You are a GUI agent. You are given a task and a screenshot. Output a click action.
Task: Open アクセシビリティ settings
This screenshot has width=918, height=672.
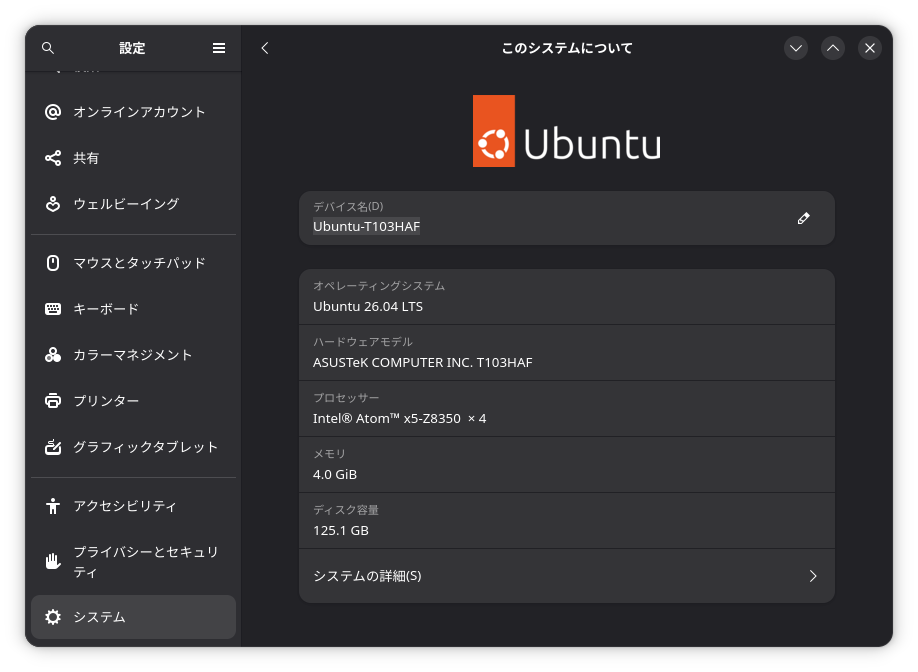click(133, 506)
